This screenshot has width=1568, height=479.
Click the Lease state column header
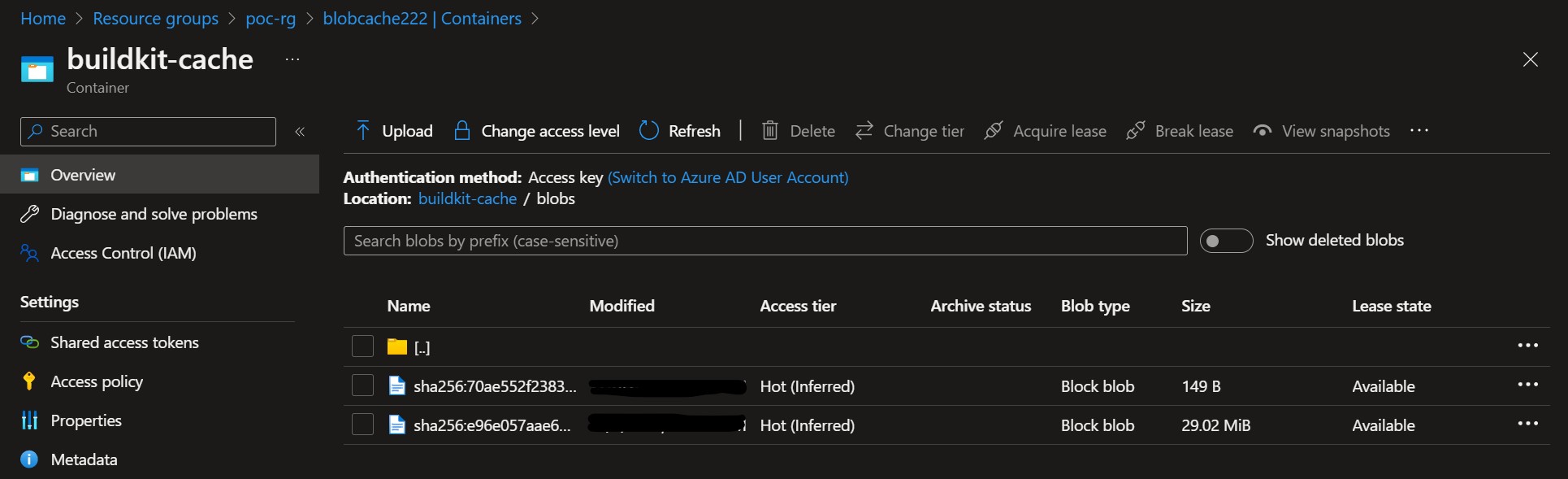(x=1392, y=306)
